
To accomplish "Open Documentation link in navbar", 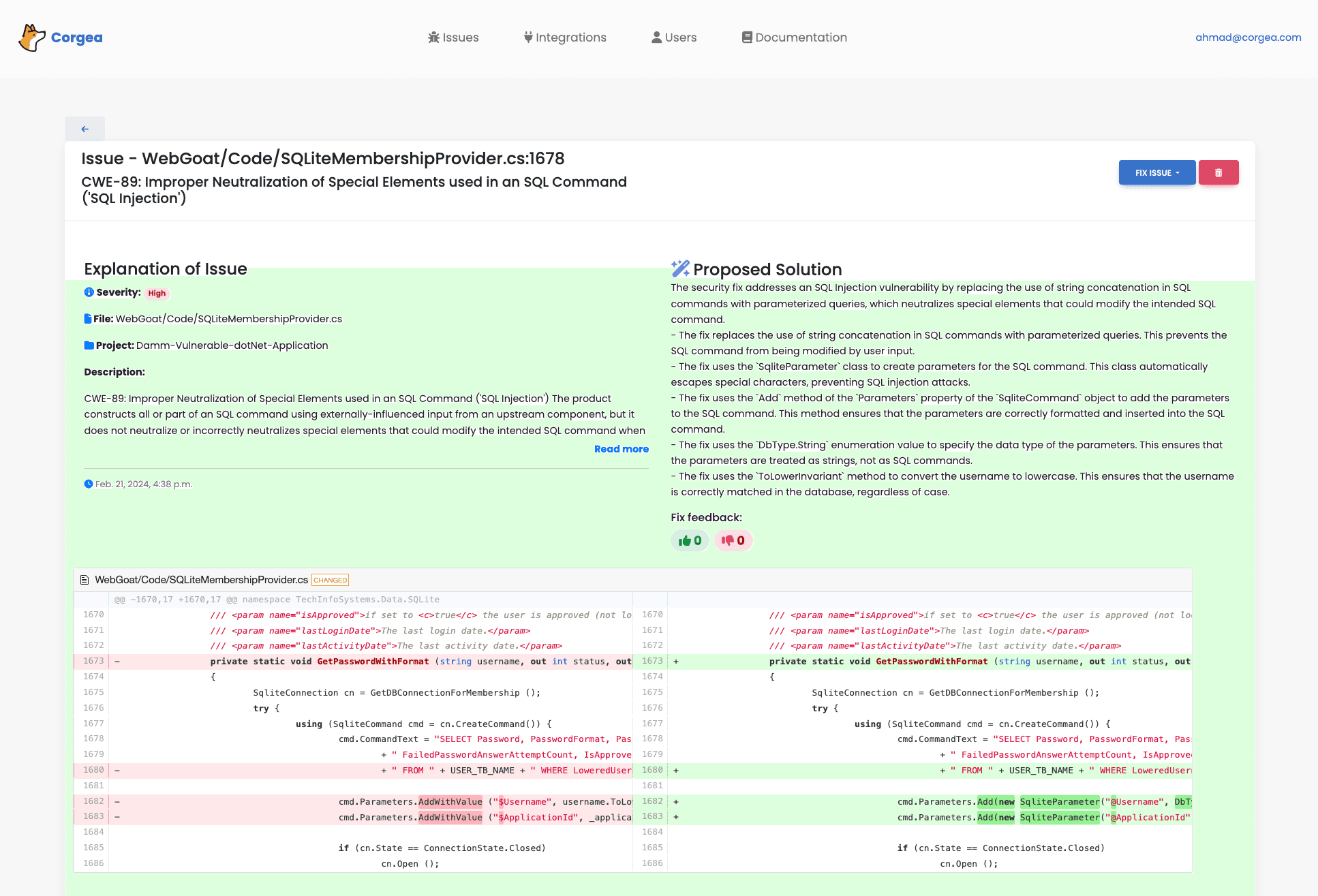I will (x=794, y=37).
